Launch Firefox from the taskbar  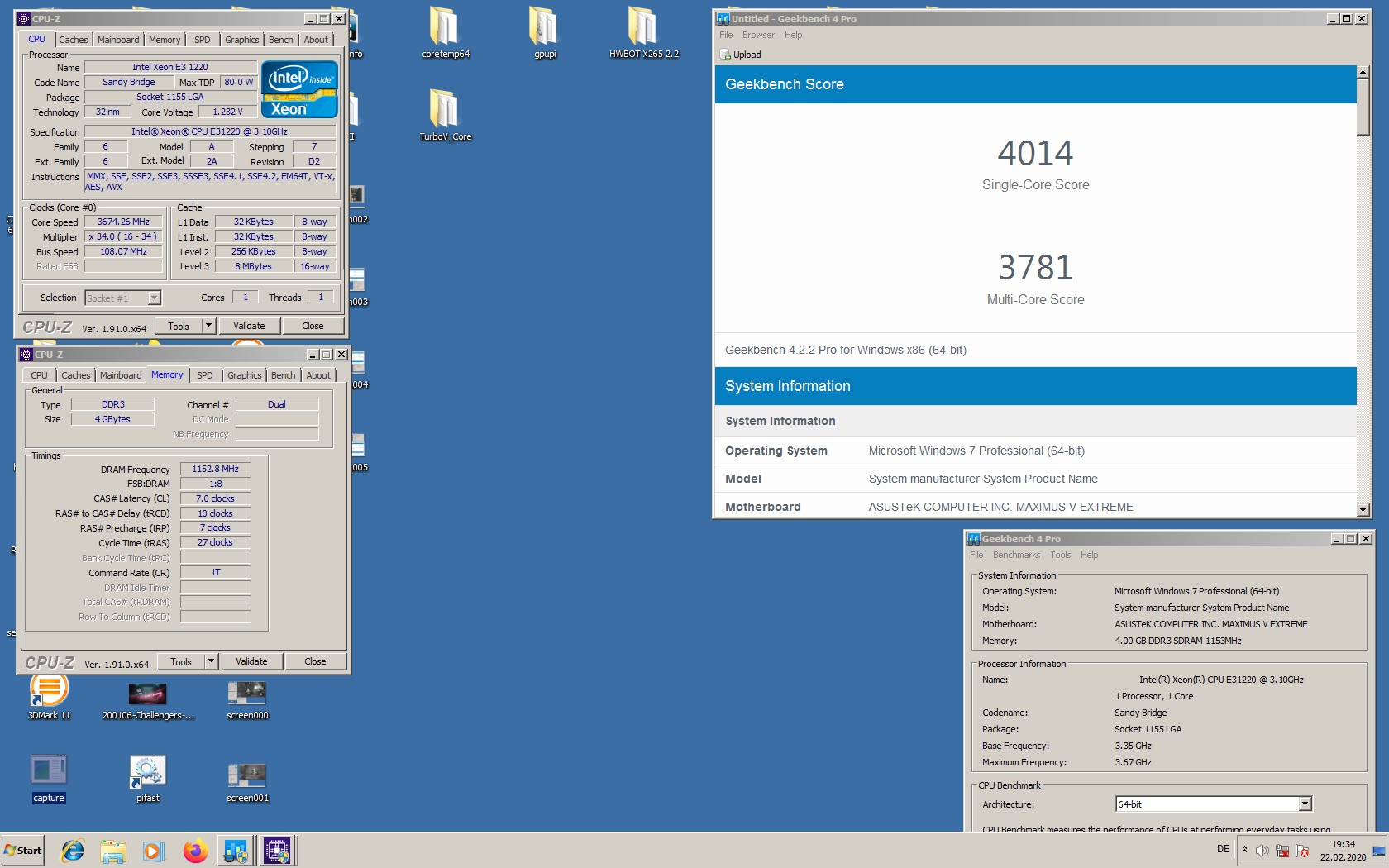pyautogui.click(x=195, y=850)
